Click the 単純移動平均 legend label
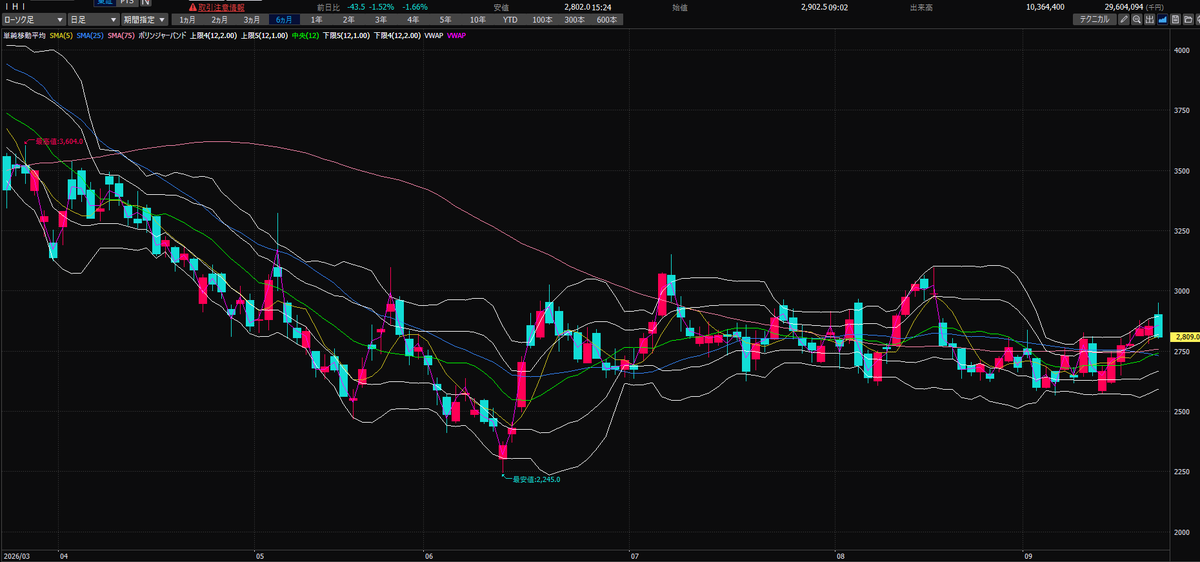This screenshot has width=1200, height=562. point(24,35)
